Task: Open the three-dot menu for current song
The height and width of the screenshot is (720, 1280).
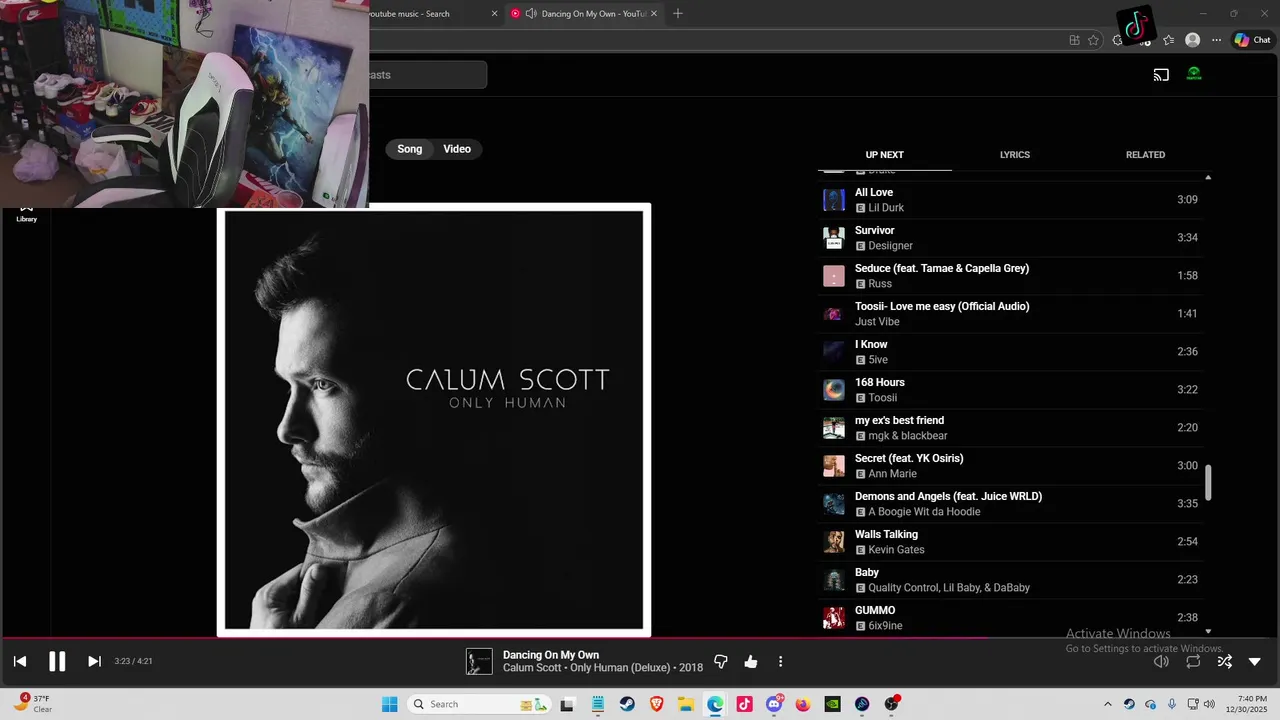Action: click(x=781, y=662)
